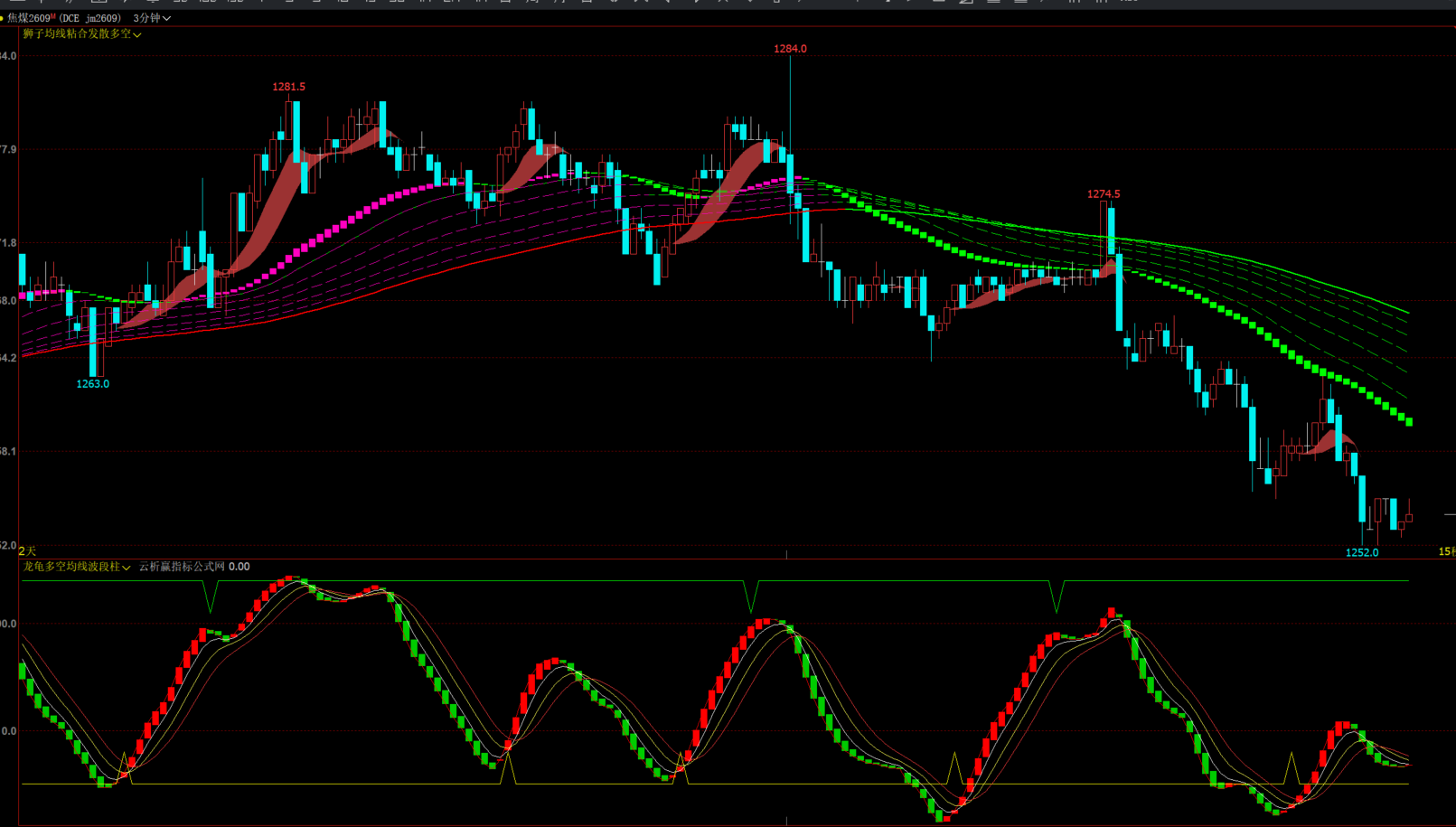Click the yellow dot beside 焦煤2609
This screenshot has height=827, width=1456.
pyautogui.click(x=3, y=18)
